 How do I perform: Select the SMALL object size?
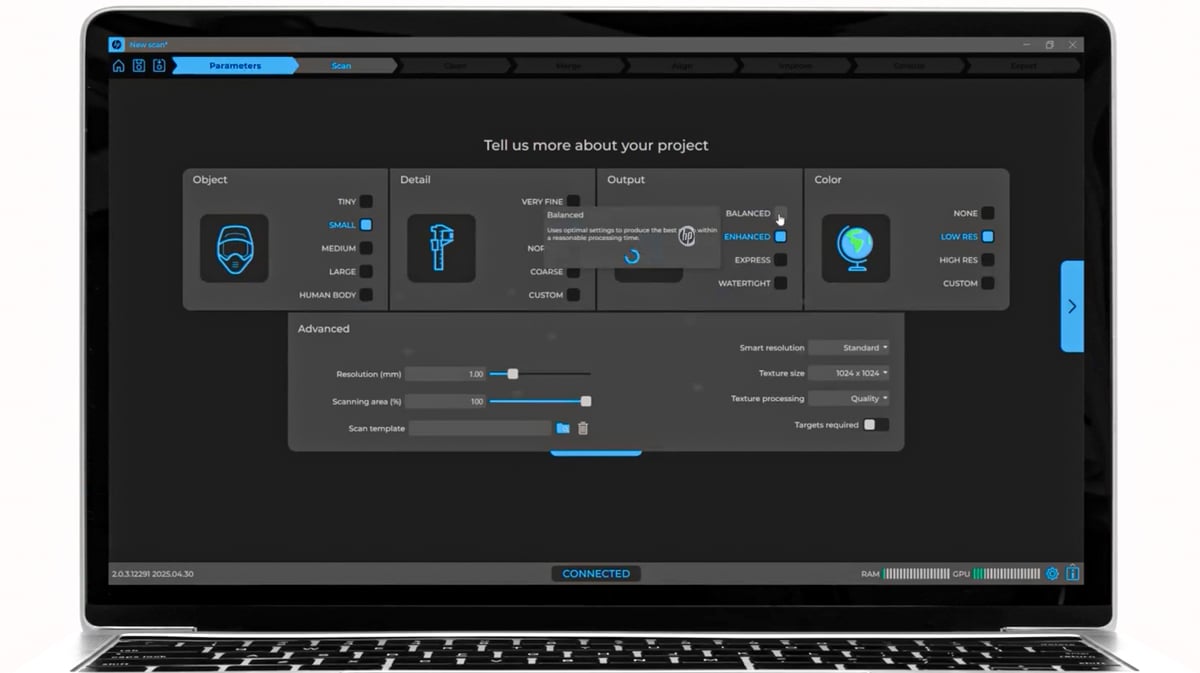click(366, 225)
